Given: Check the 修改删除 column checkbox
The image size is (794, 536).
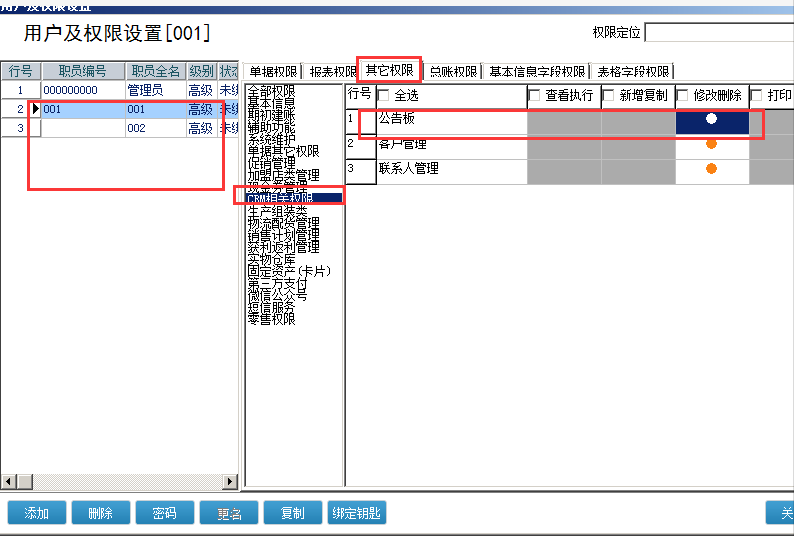Looking at the screenshot, I should tap(682, 95).
